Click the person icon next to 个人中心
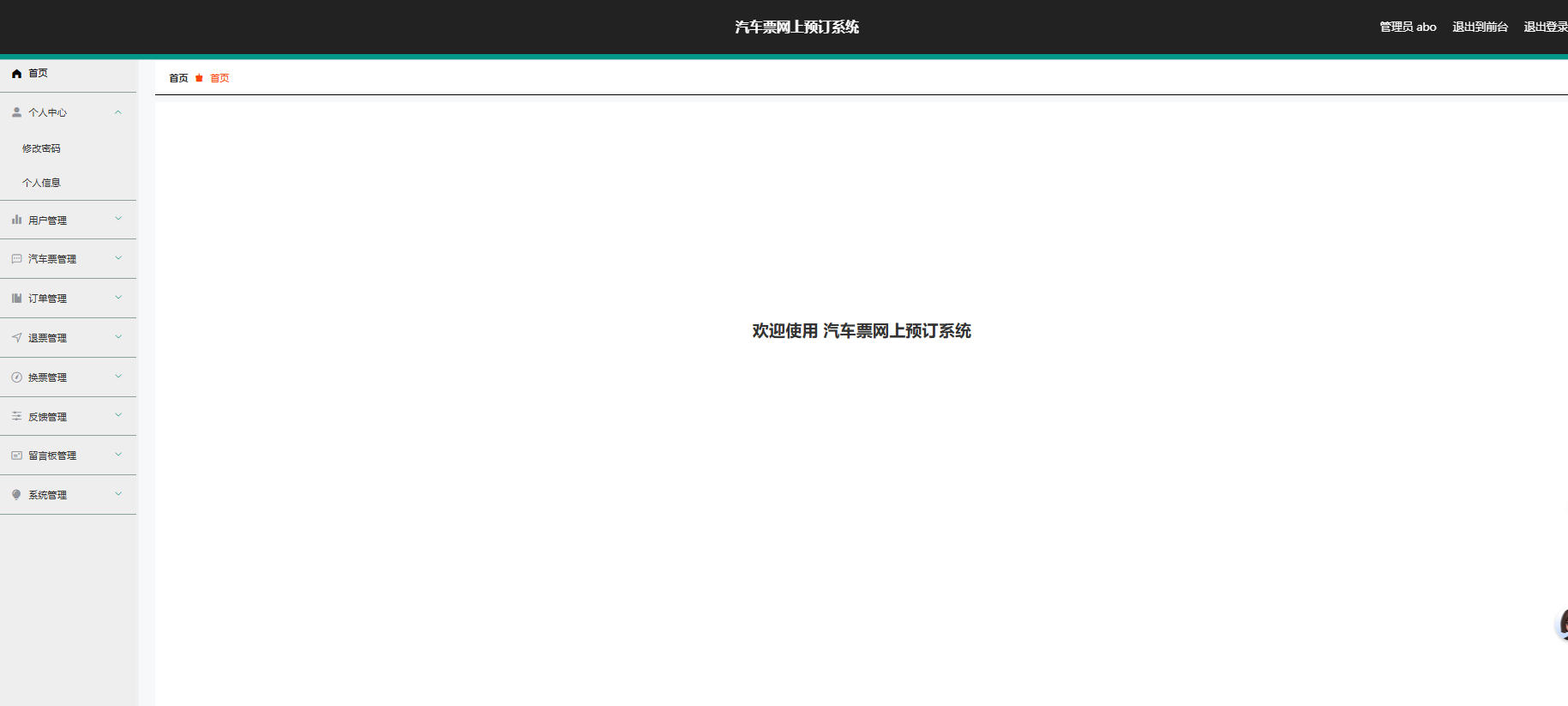This screenshot has height=706, width=1568. [x=16, y=112]
